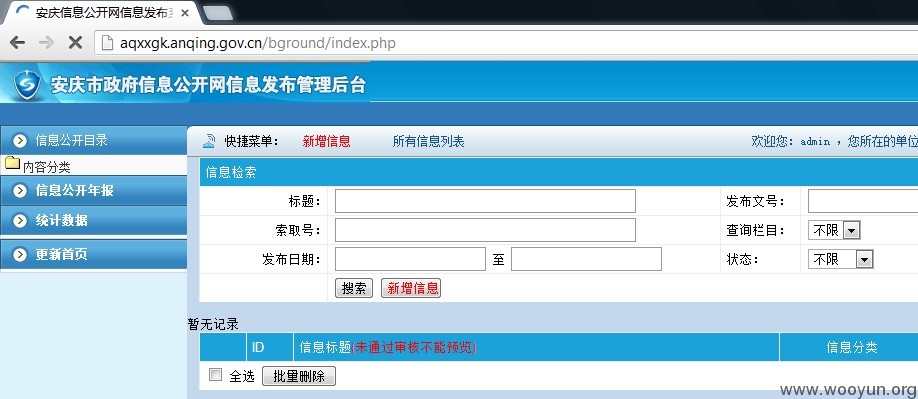918x399 pixels.
Task: Focus the 索取号 input field
Action: point(485,230)
